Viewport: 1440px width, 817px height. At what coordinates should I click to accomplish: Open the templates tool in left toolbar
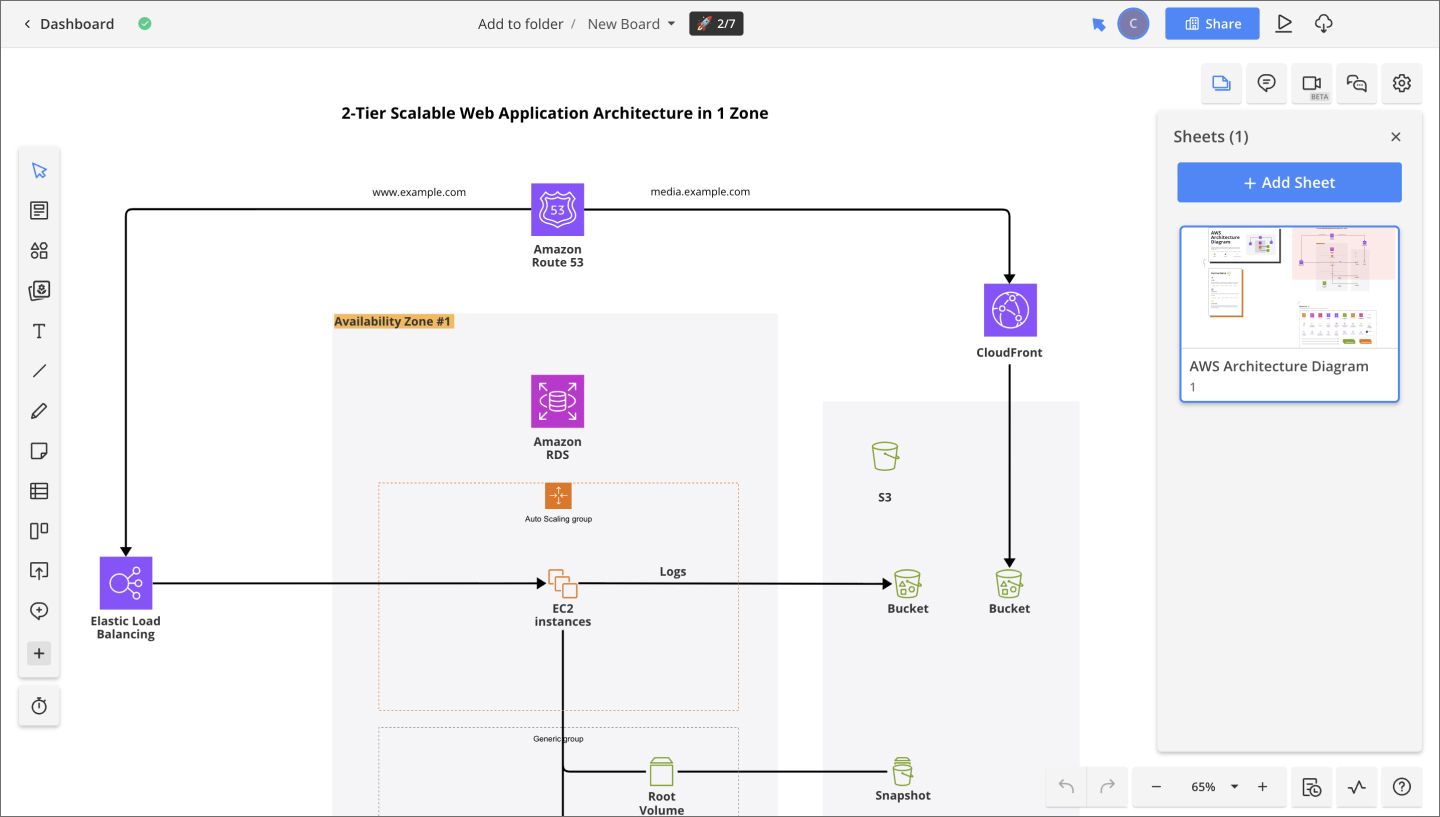coord(39,210)
